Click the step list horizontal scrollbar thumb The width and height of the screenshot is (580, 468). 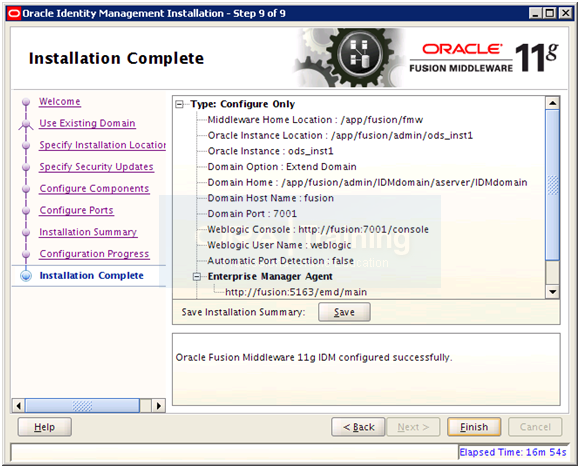pos(82,406)
